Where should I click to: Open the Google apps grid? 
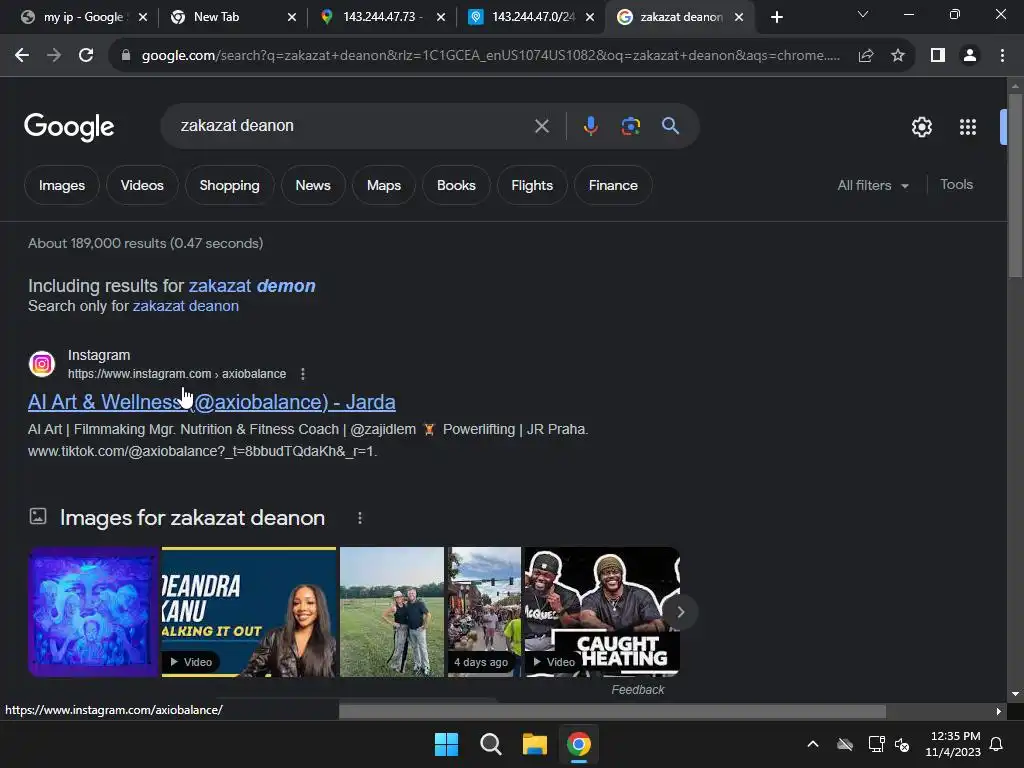(x=967, y=127)
